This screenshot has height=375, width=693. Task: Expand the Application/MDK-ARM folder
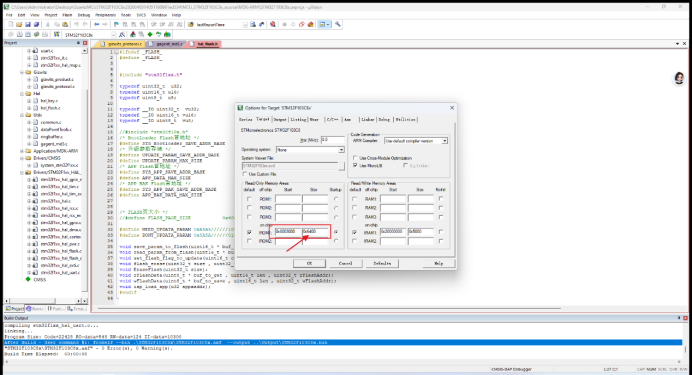click(x=22, y=151)
